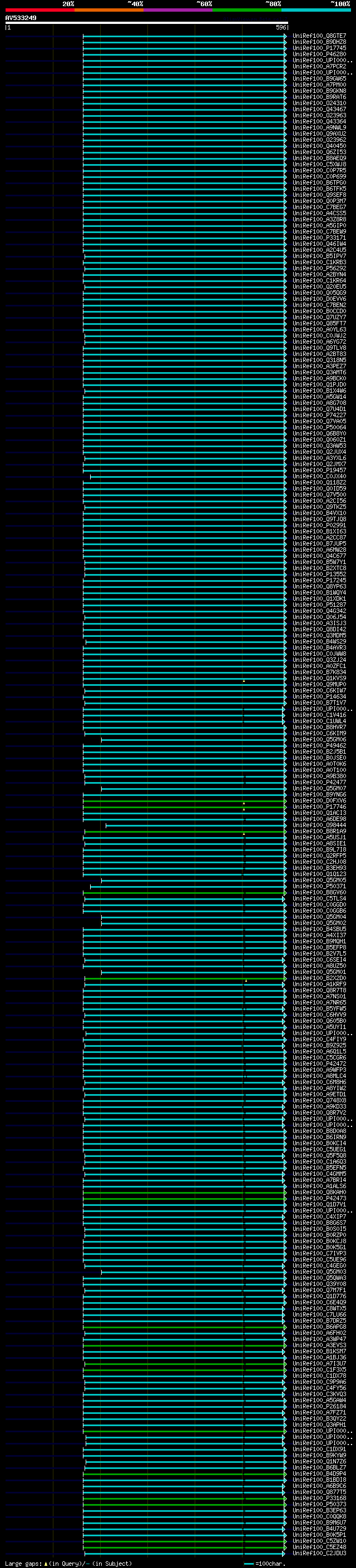Choose the UniRef100_C5TLS4 hit
This screenshot has height=1568, width=356.
pyautogui.click(x=319, y=898)
